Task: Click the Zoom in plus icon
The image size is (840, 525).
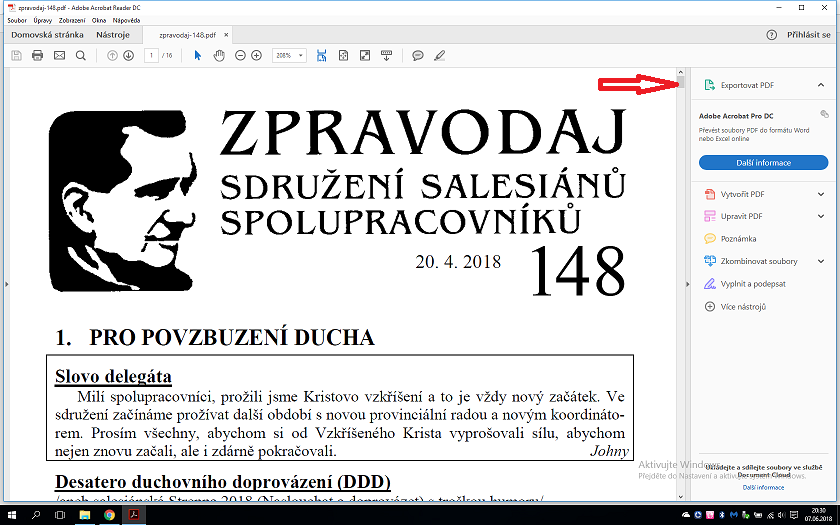Action: (x=257, y=55)
